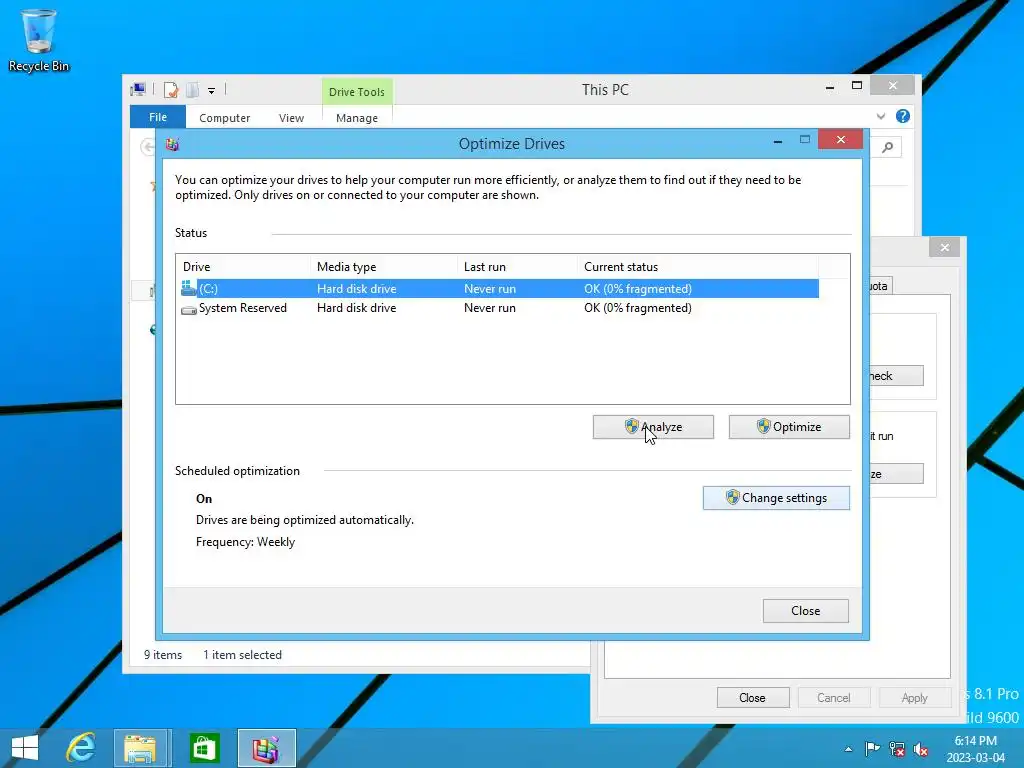
Task: Click the Analyze button
Action: point(653,427)
